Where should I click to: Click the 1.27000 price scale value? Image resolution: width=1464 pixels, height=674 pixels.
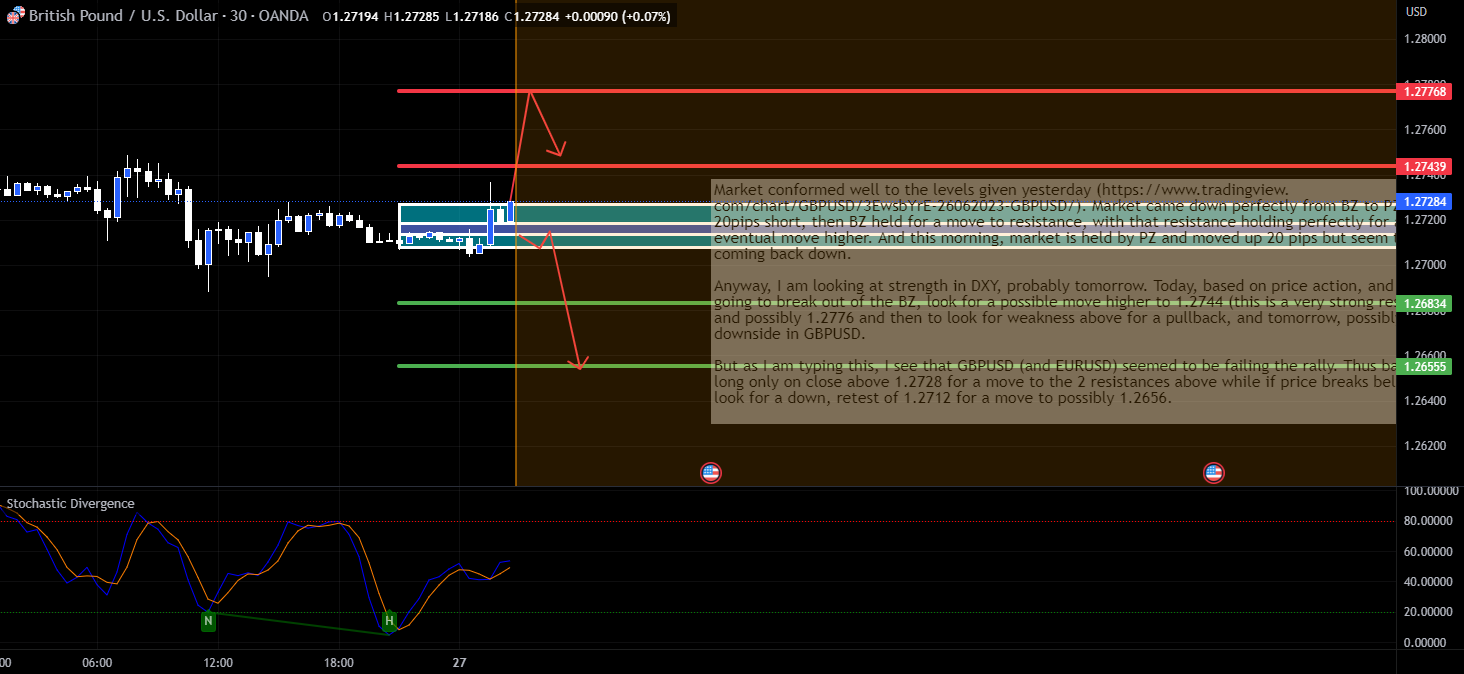click(x=1426, y=265)
